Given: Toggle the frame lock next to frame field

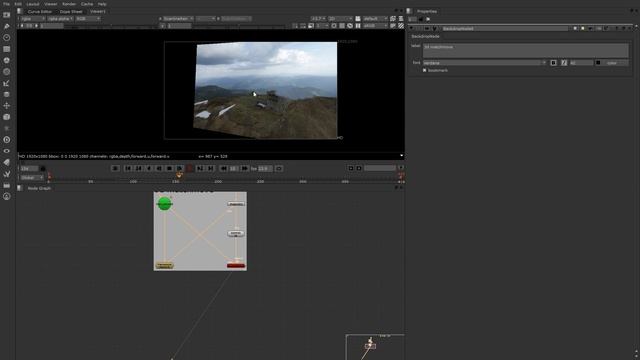Looking at the screenshot, I should point(43,169).
